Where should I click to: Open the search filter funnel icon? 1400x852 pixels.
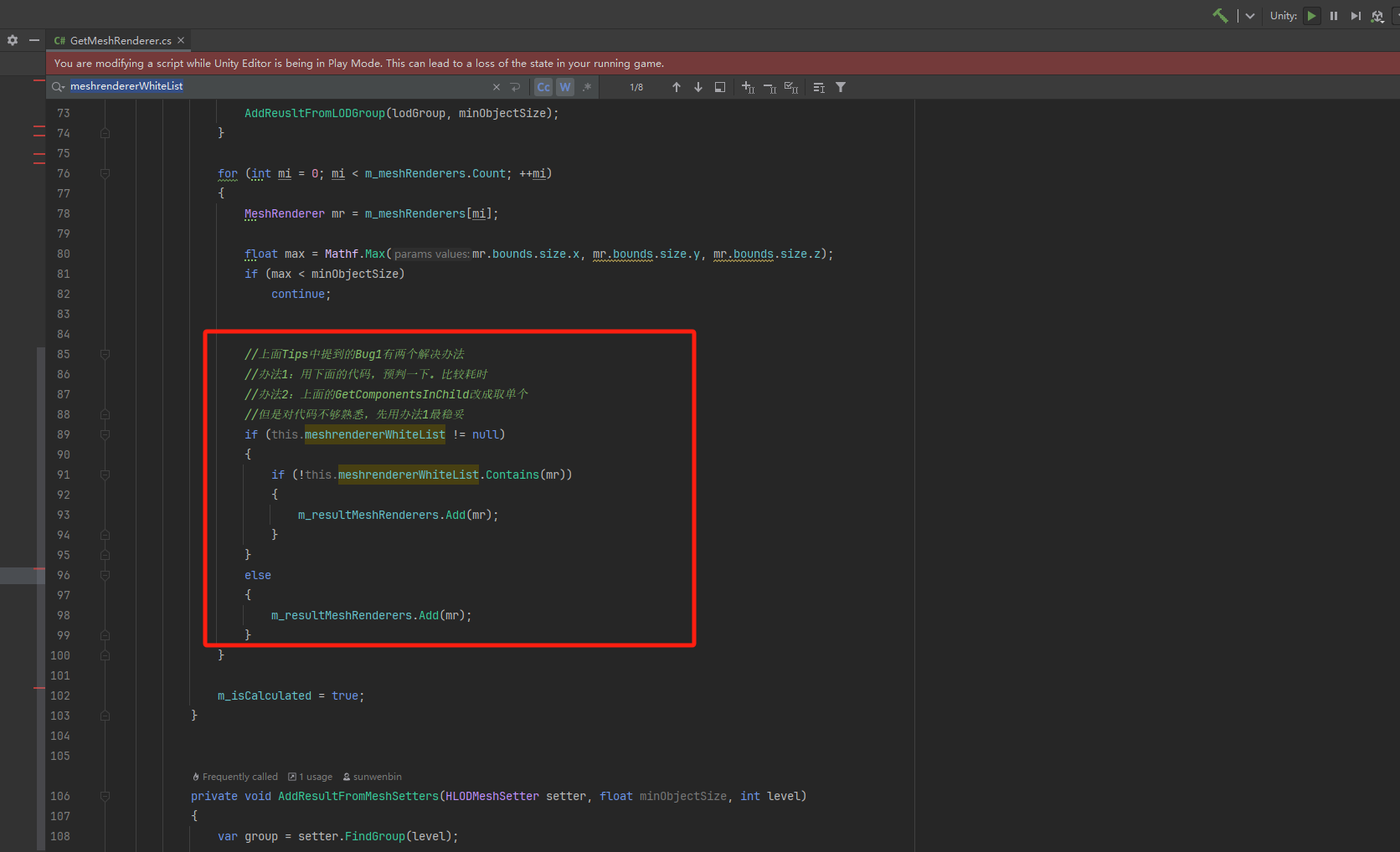(x=841, y=87)
